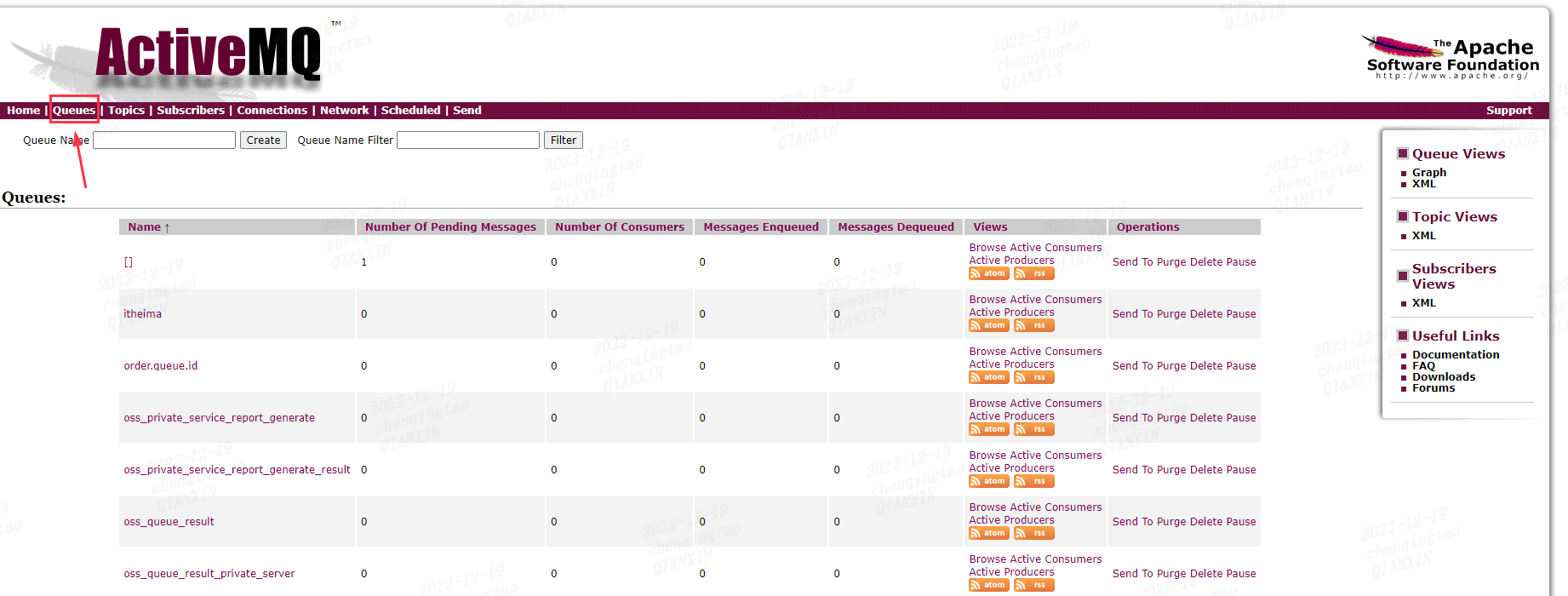Open the oss_private_service_report_generate_result queue
Viewport: 1568px width, 596px height.
click(237, 470)
